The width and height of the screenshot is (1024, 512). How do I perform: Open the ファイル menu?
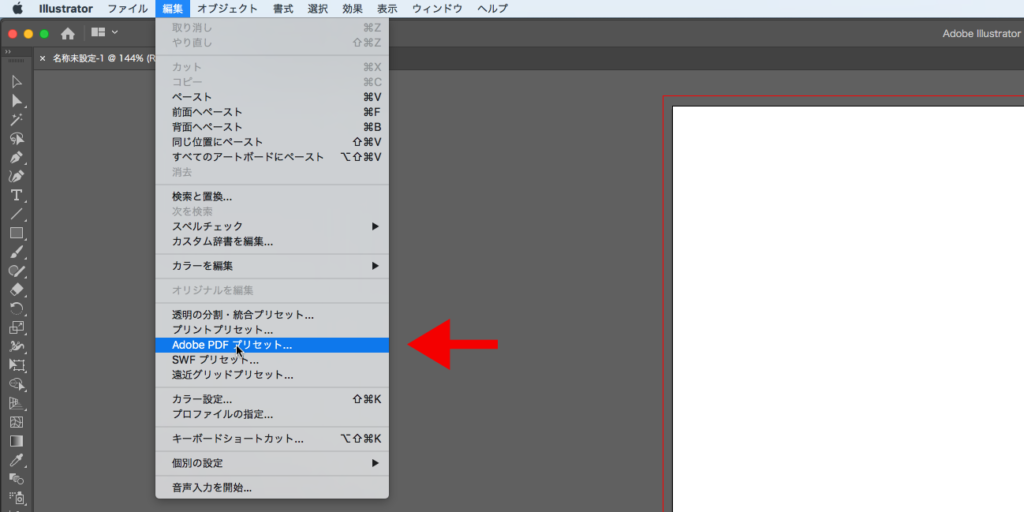[127, 8]
